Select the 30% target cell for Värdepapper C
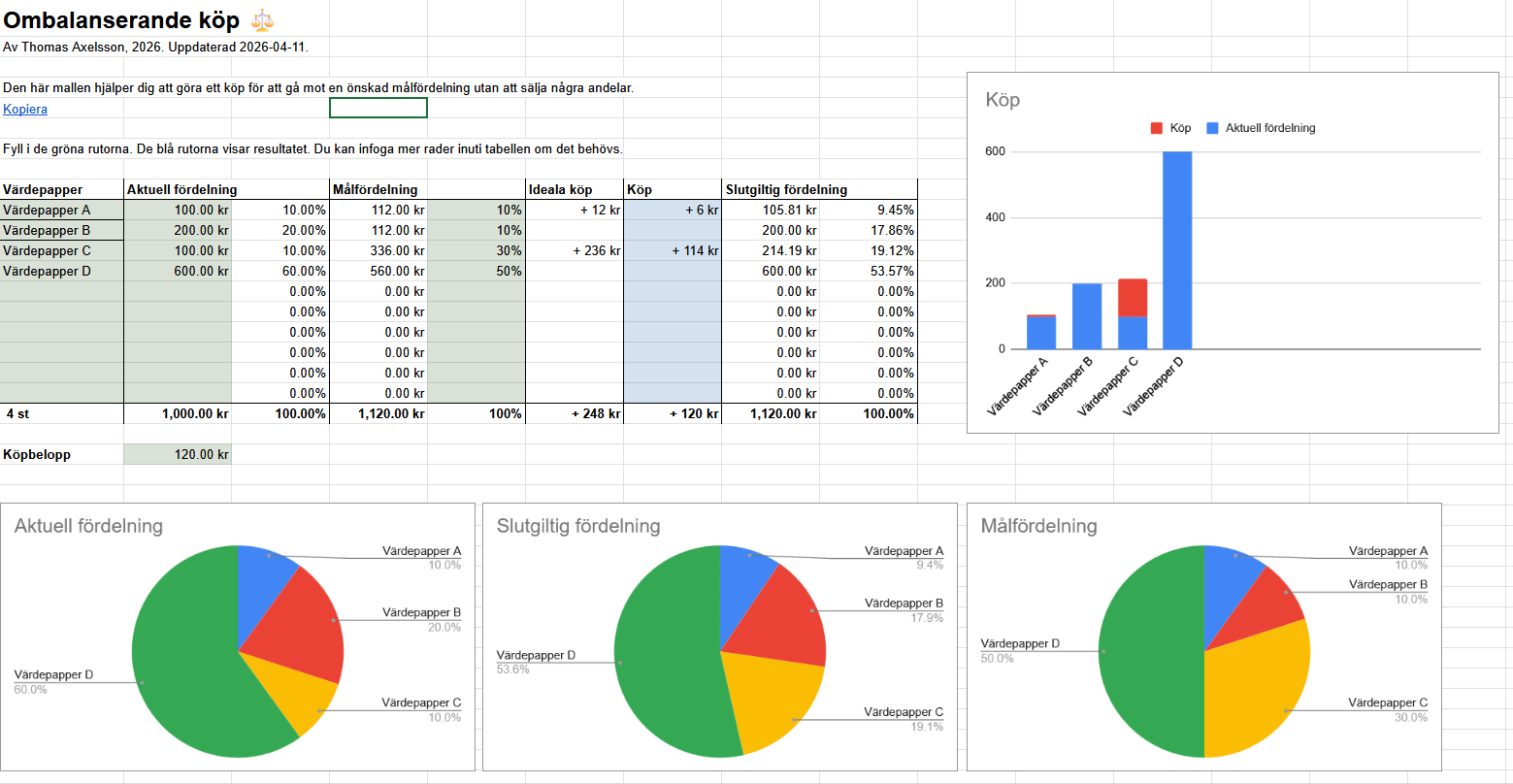 click(x=476, y=250)
